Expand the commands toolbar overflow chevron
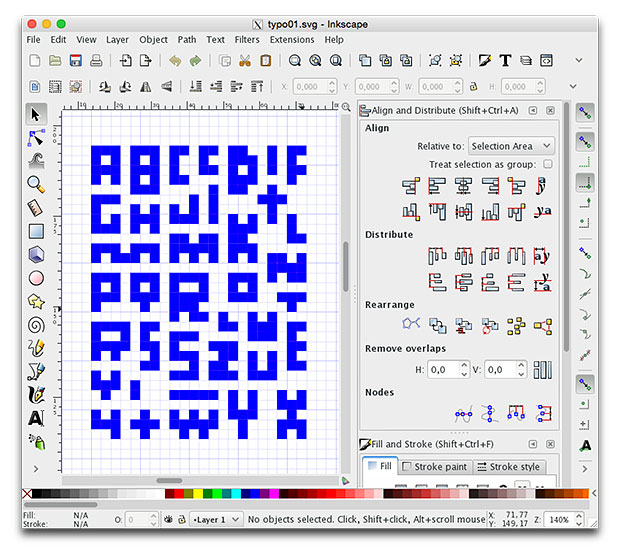The width and height of the screenshot is (620, 556). [579, 60]
